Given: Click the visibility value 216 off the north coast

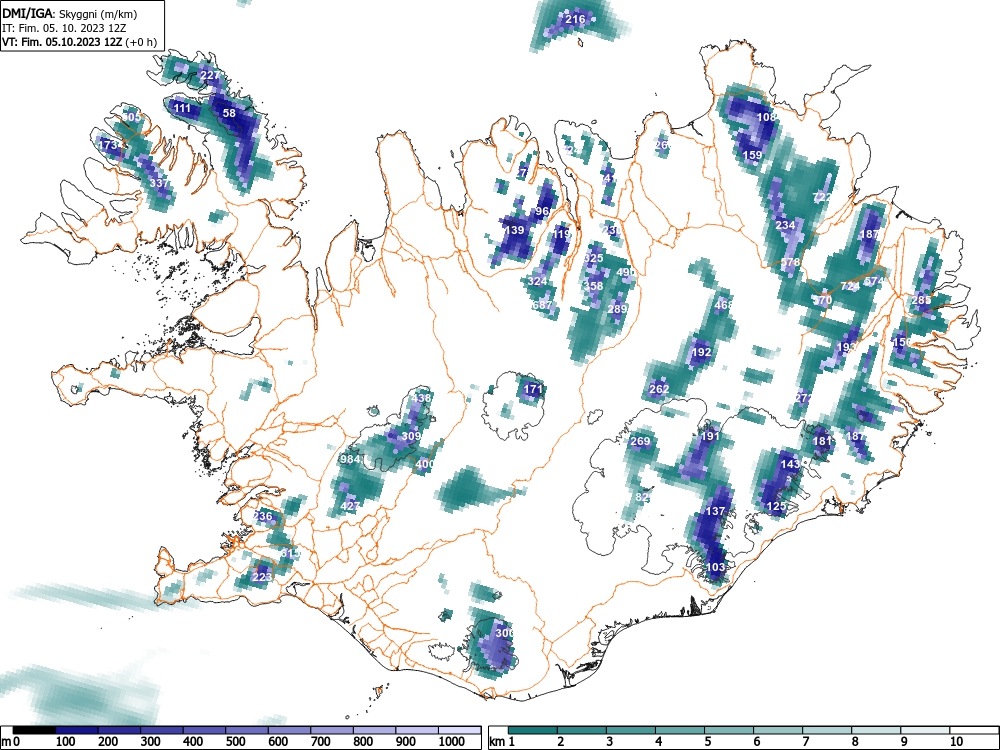Looking at the screenshot, I should pyautogui.click(x=575, y=19).
